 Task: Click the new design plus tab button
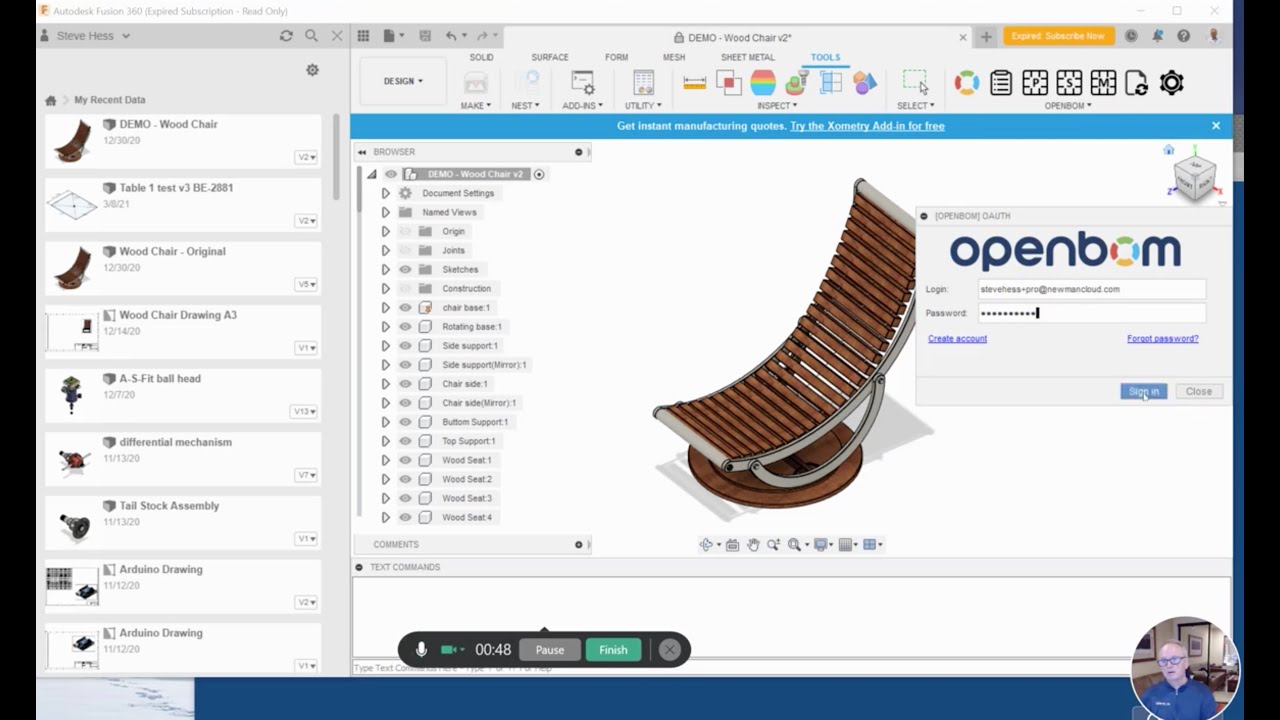pos(986,37)
